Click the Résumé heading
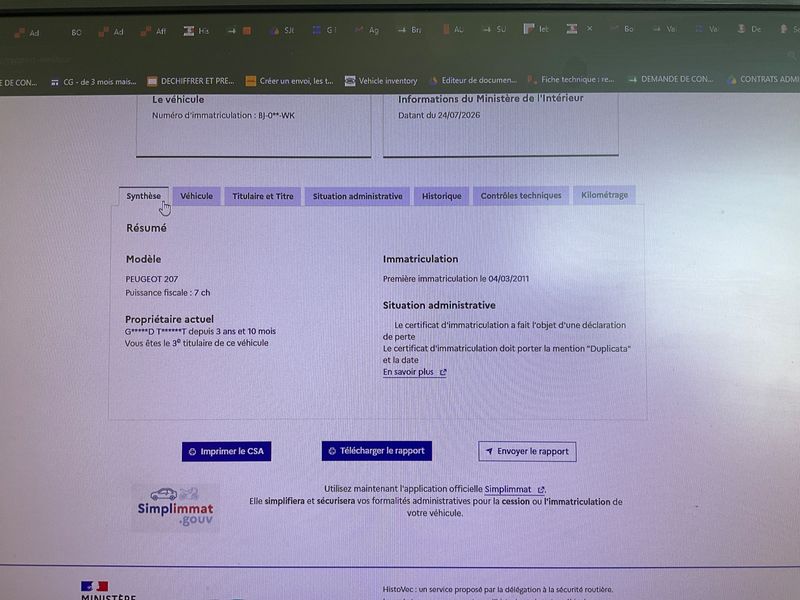Screen dimensions: 800x600 click(x=146, y=228)
